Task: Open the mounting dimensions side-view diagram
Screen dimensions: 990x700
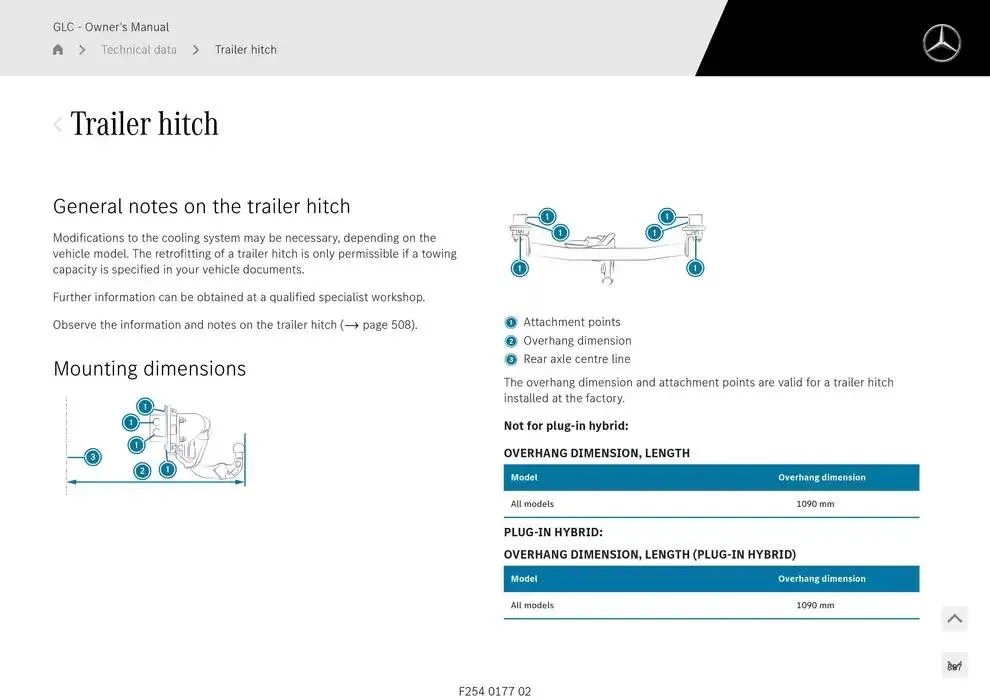Action: [156, 444]
